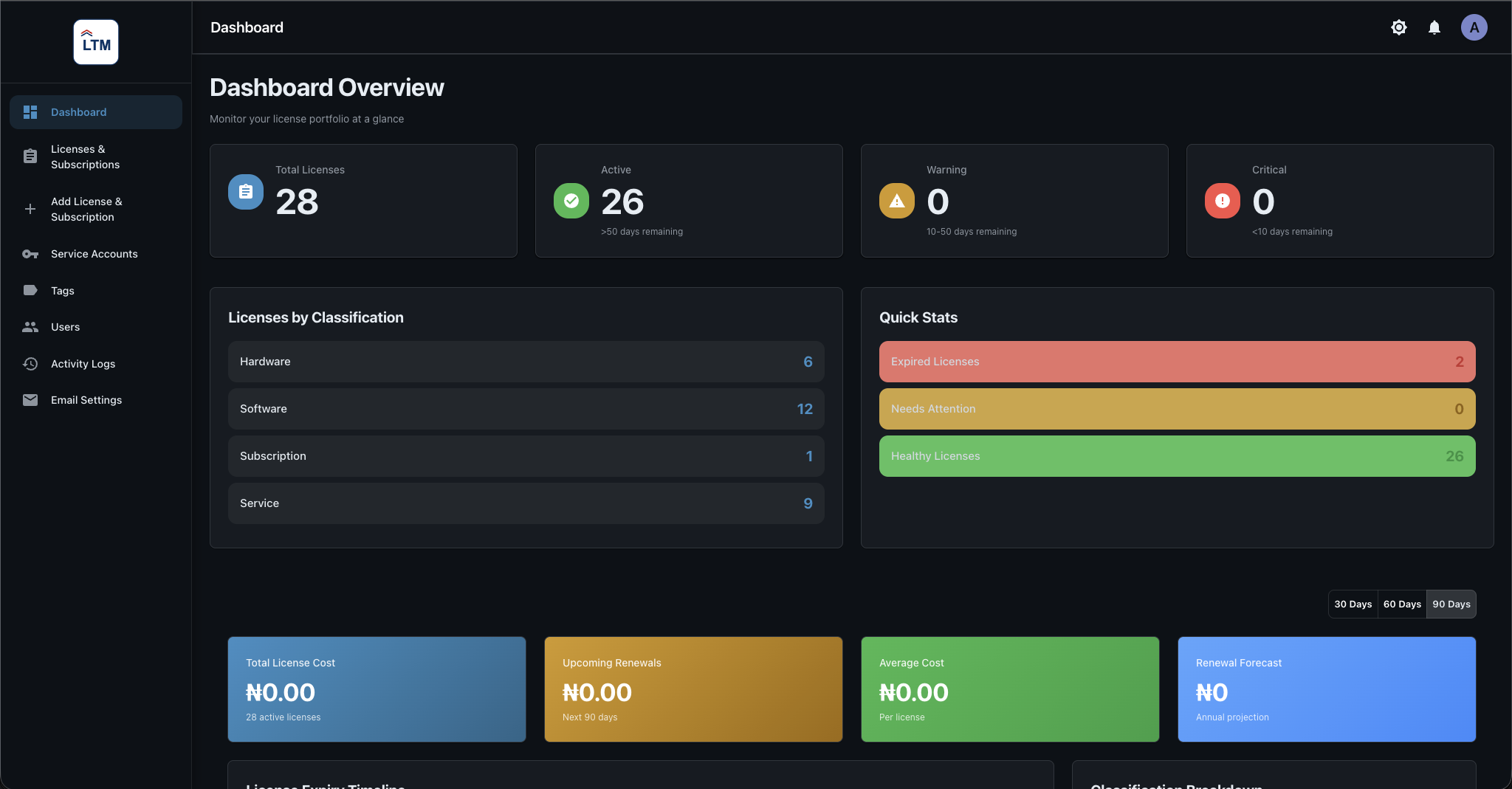Click the red Critical alert icon
Screen dimensions: 1512x789
coord(1223,201)
